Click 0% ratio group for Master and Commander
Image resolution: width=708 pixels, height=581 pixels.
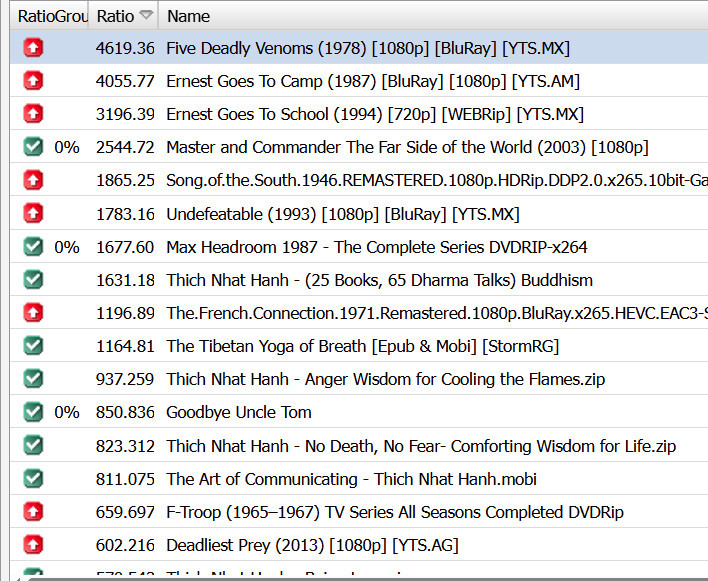pos(67,147)
